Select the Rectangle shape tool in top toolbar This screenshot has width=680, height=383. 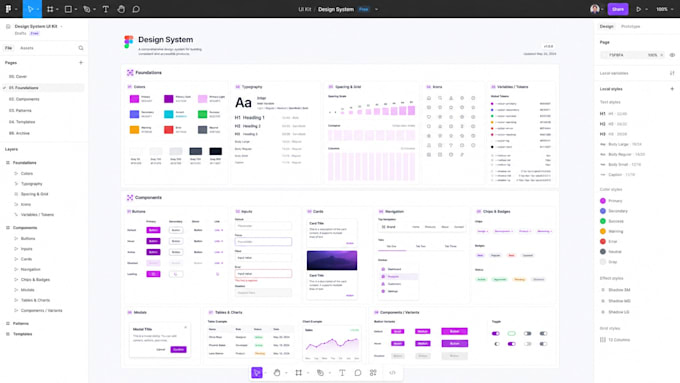point(68,9)
